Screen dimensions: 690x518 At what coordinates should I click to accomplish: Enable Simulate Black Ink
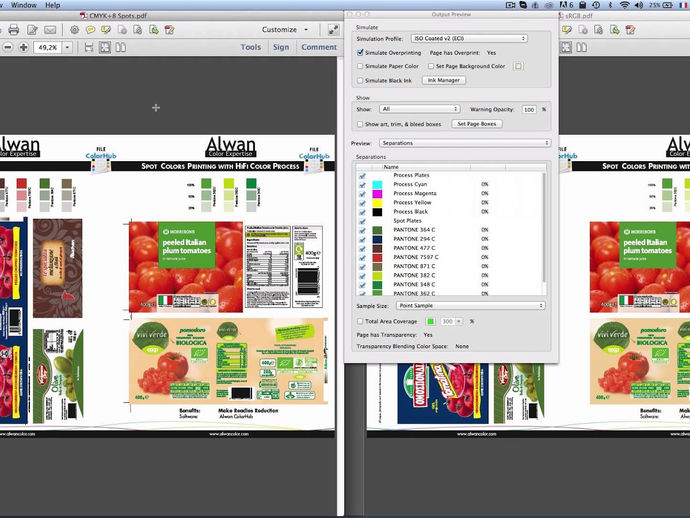click(x=360, y=81)
